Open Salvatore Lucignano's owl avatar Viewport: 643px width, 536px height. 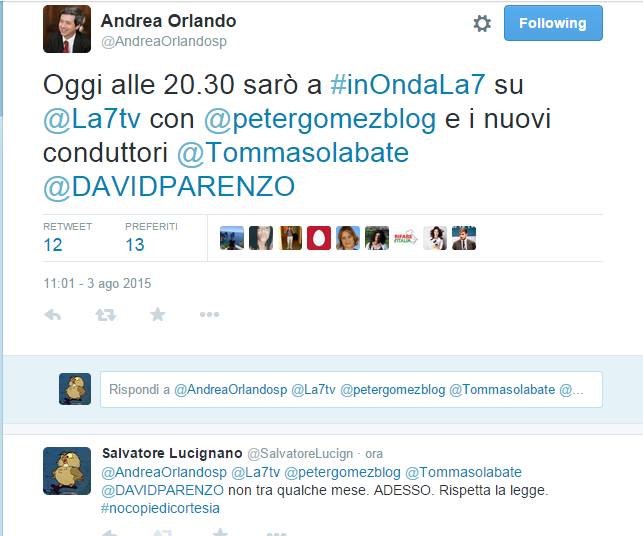point(67,471)
